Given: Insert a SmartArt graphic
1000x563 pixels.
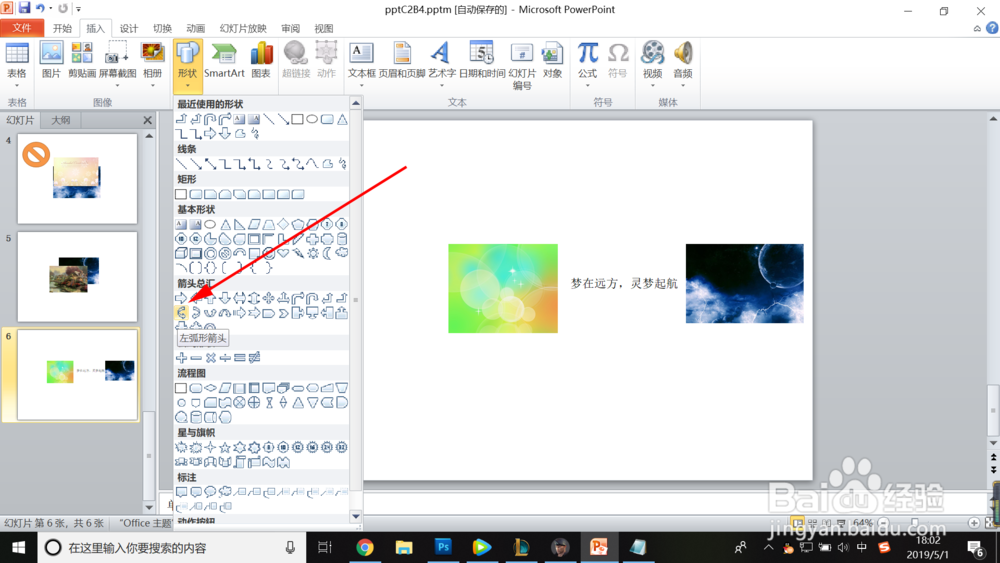Looking at the screenshot, I should (224, 61).
